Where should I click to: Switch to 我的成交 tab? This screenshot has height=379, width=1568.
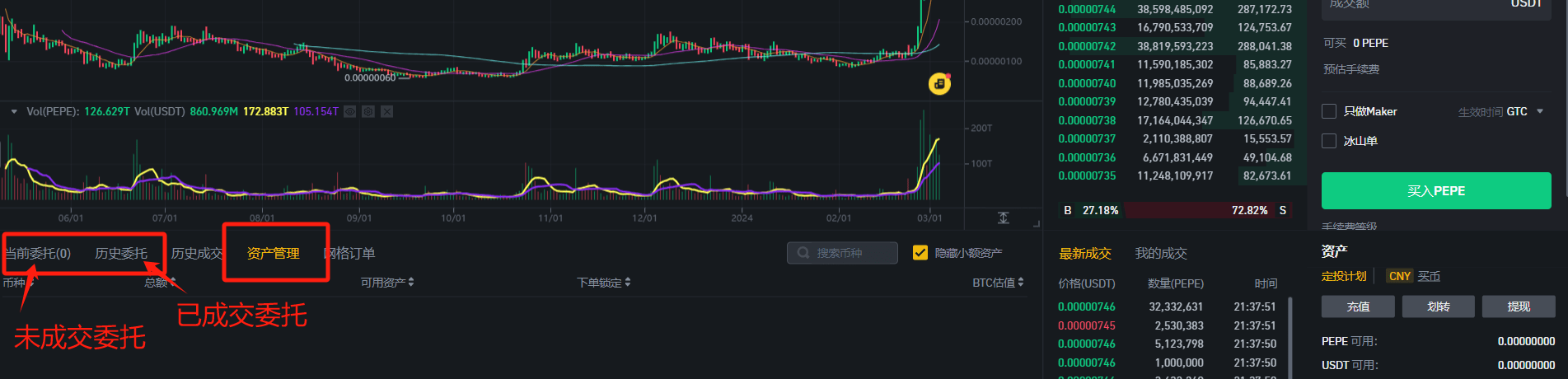pos(1160,253)
